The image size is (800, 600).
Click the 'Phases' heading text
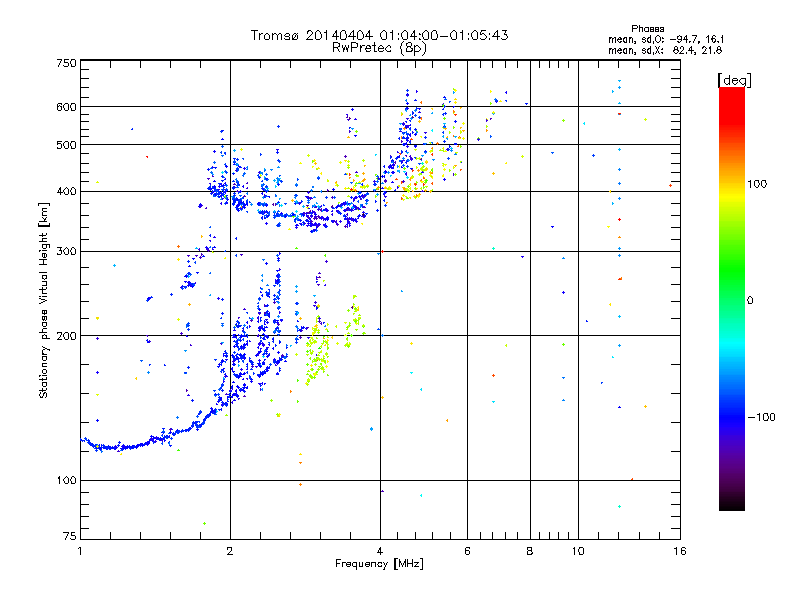point(647,29)
